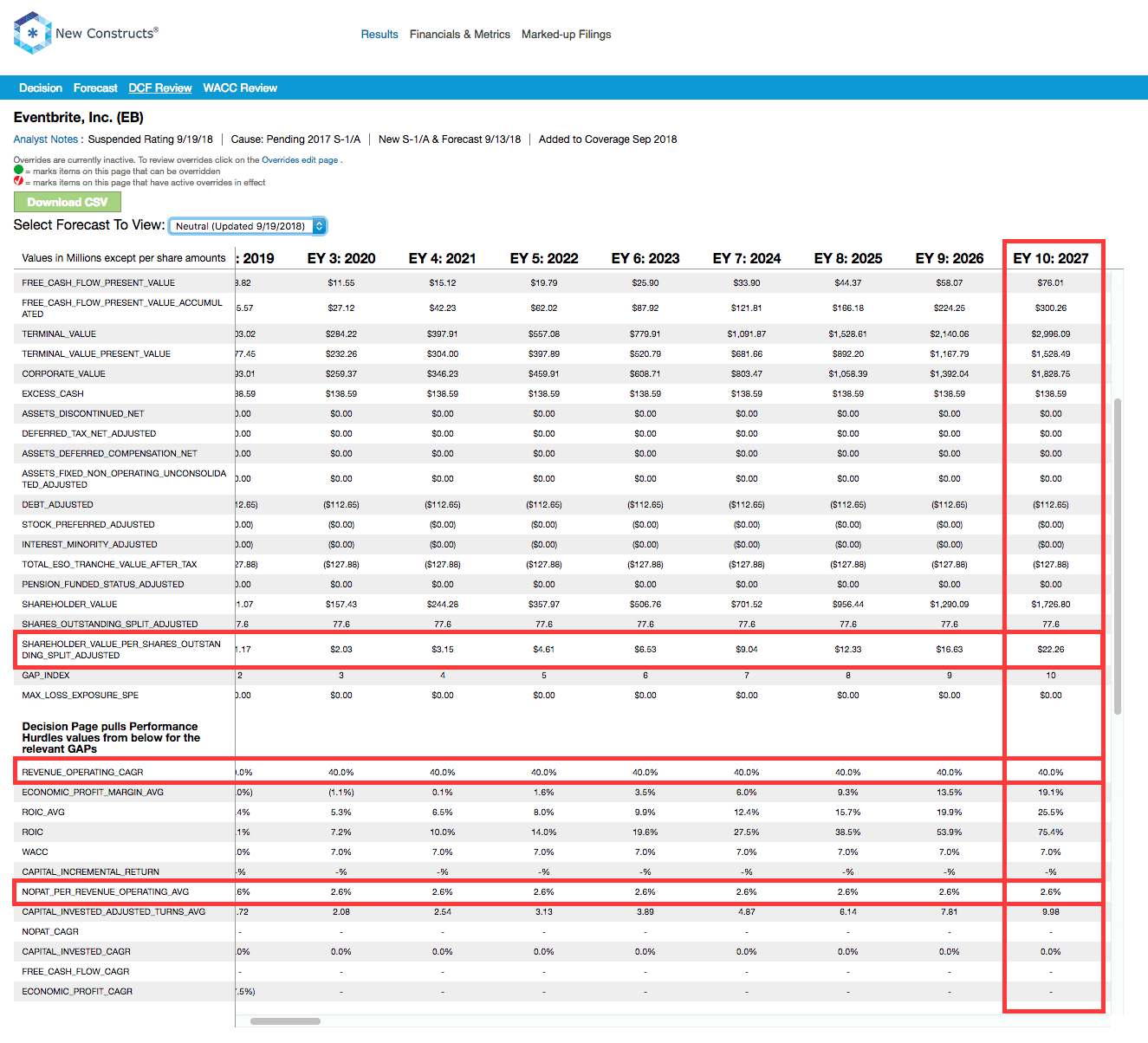
Task: Open Financials & Metrics menu
Action: pyautogui.click(x=460, y=35)
